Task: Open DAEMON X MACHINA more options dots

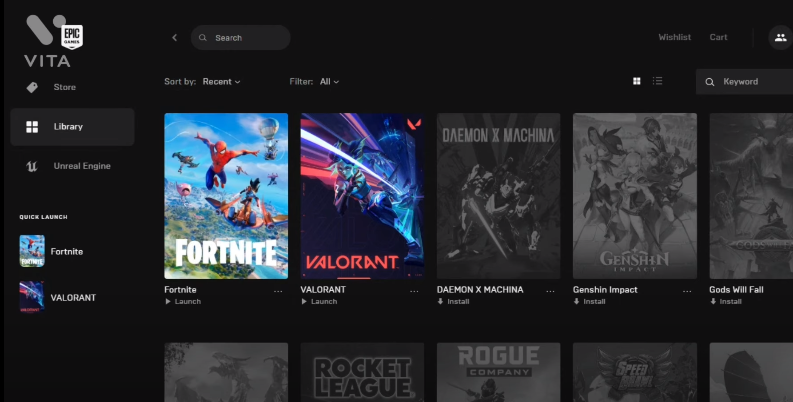Action: click(550, 291)
